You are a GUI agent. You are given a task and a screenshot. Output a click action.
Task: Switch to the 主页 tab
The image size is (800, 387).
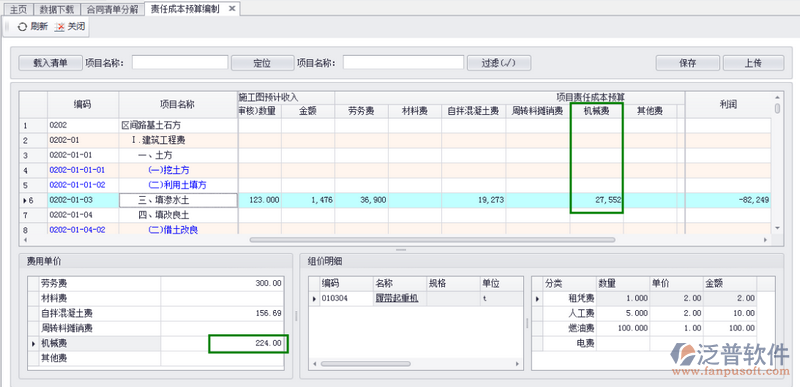tap(18, 9)
